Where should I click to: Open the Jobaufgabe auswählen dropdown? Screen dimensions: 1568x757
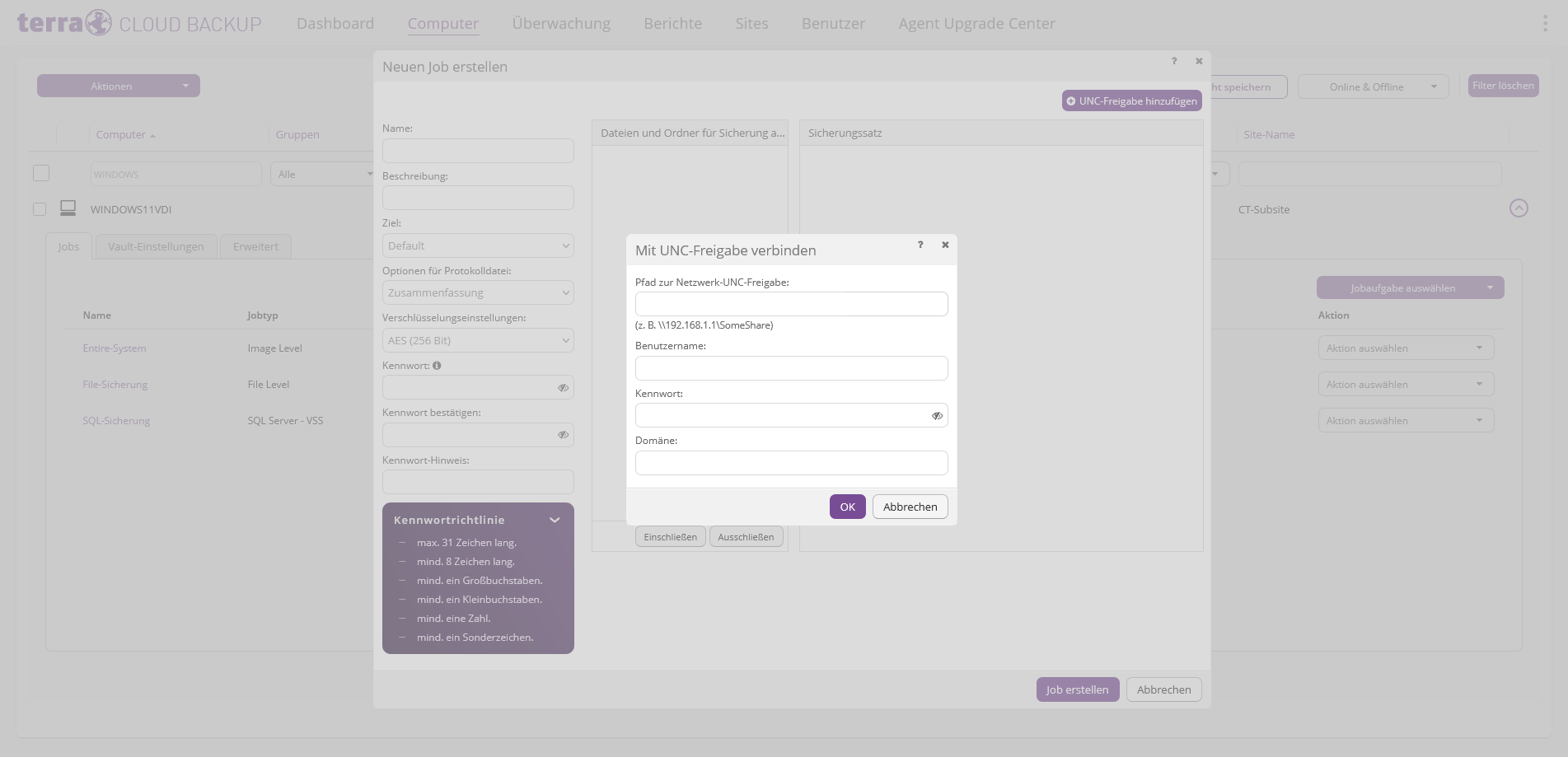coord(1410,287)
